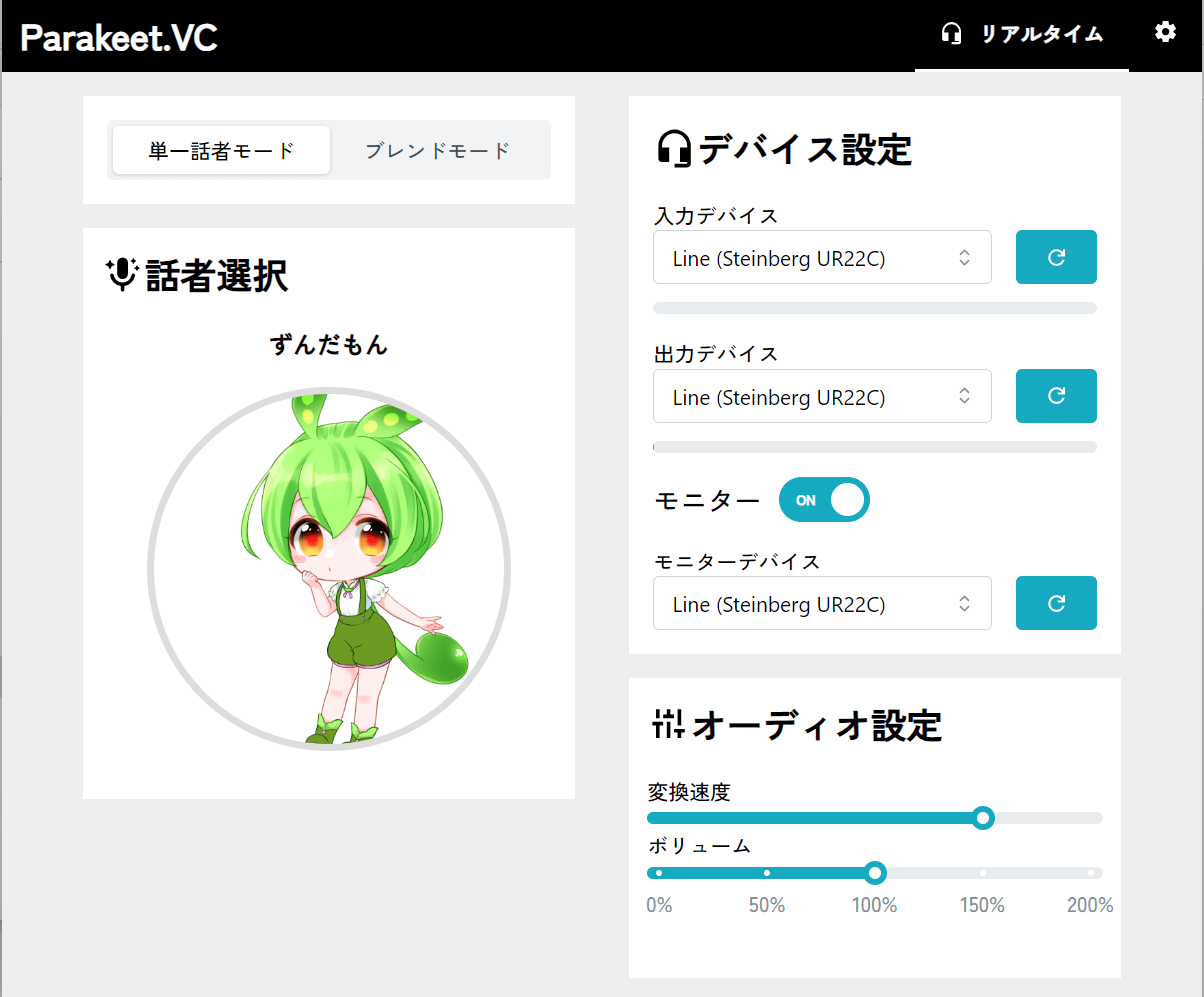This screenshot has width=1204, height=997.
Task: Click the mixer icon beside オーディオ設定
Action: coord(668,723)
